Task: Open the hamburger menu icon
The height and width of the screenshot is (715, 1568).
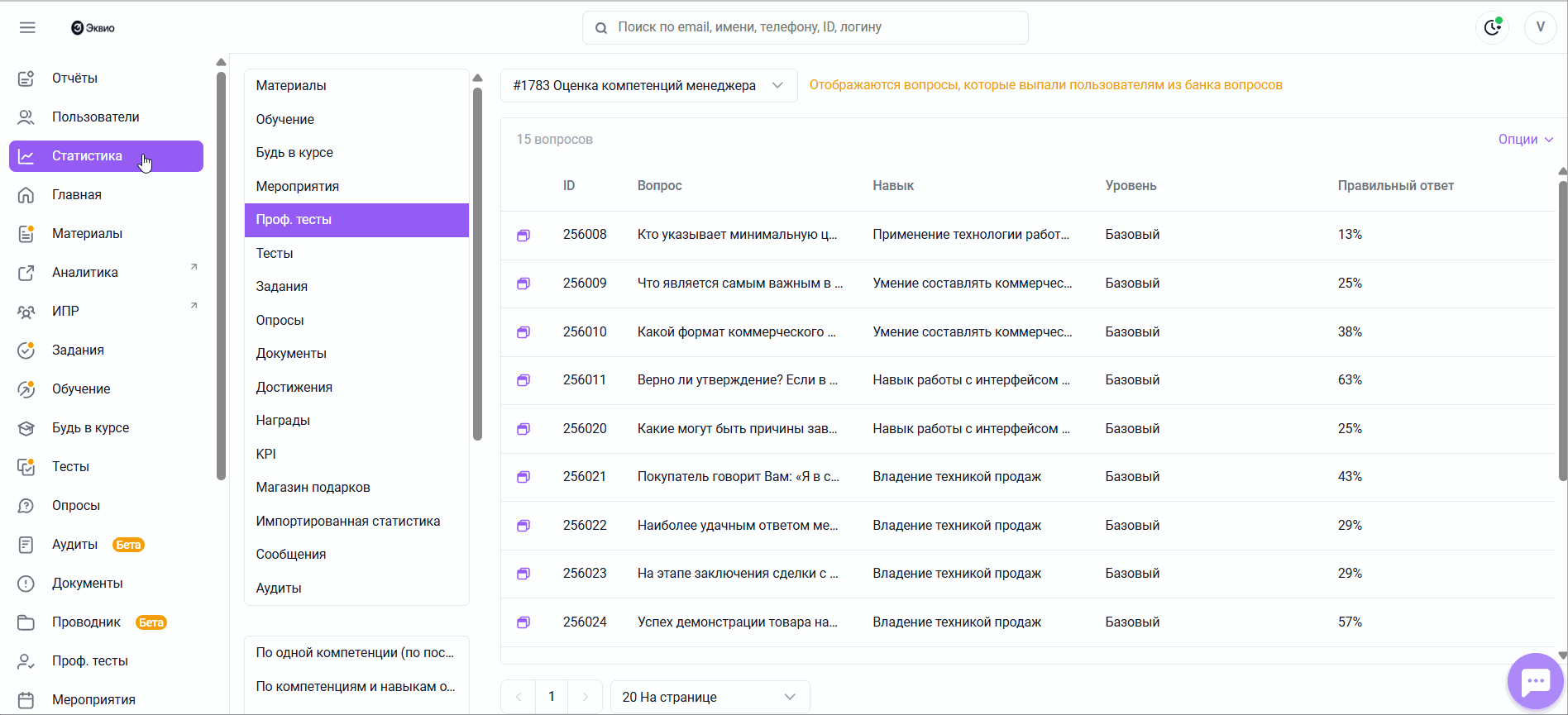Action: coord(27,27)
